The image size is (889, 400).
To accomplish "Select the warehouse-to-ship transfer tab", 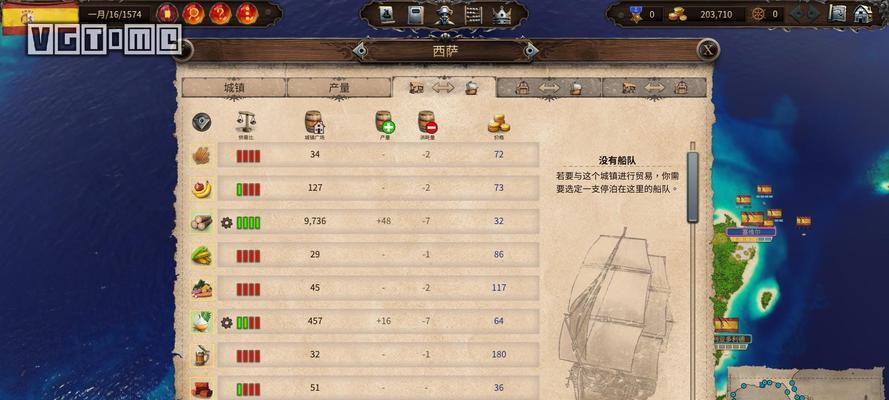I will [x=548, y=88].
